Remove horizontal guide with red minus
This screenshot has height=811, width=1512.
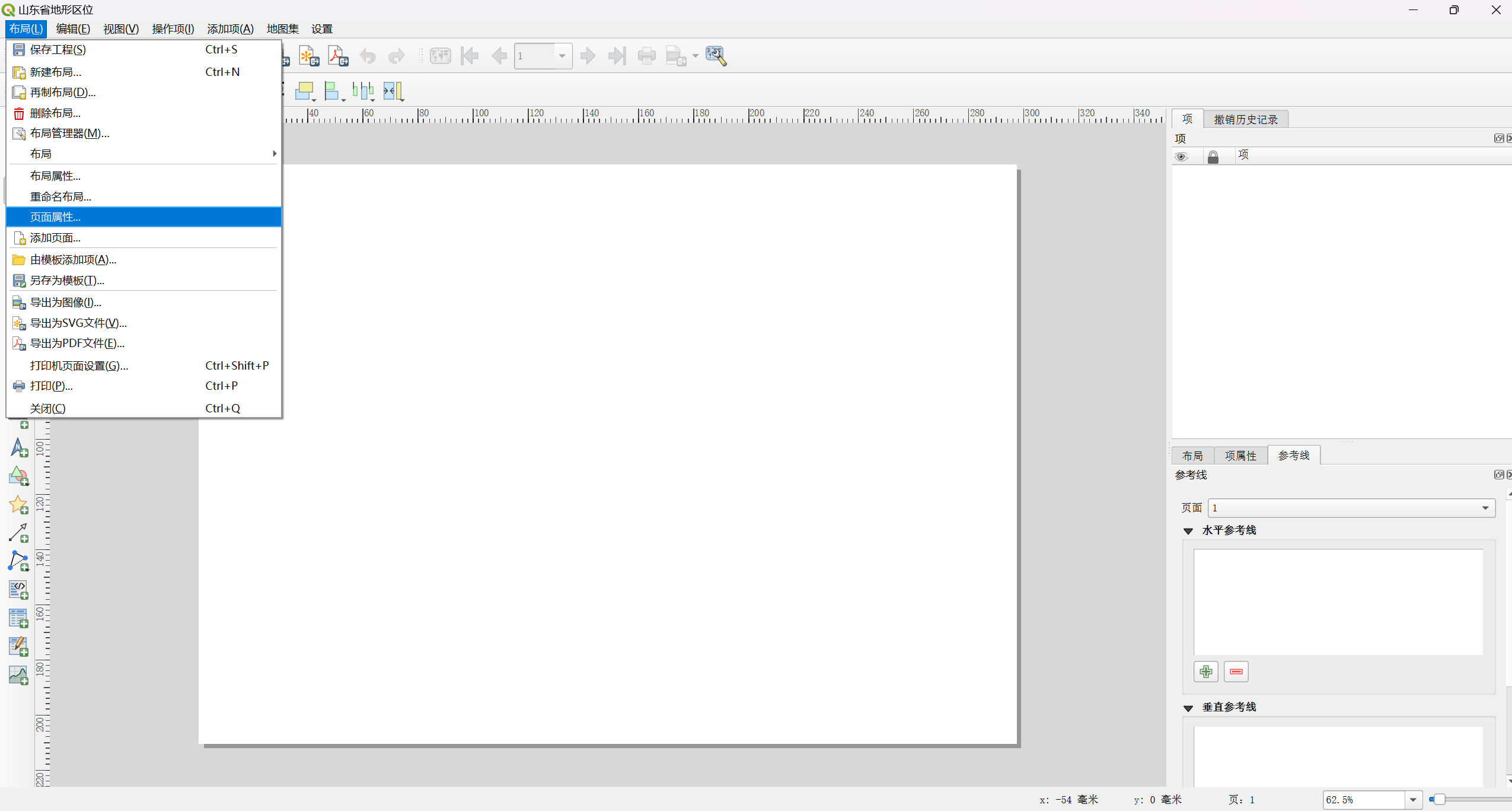1236,672
